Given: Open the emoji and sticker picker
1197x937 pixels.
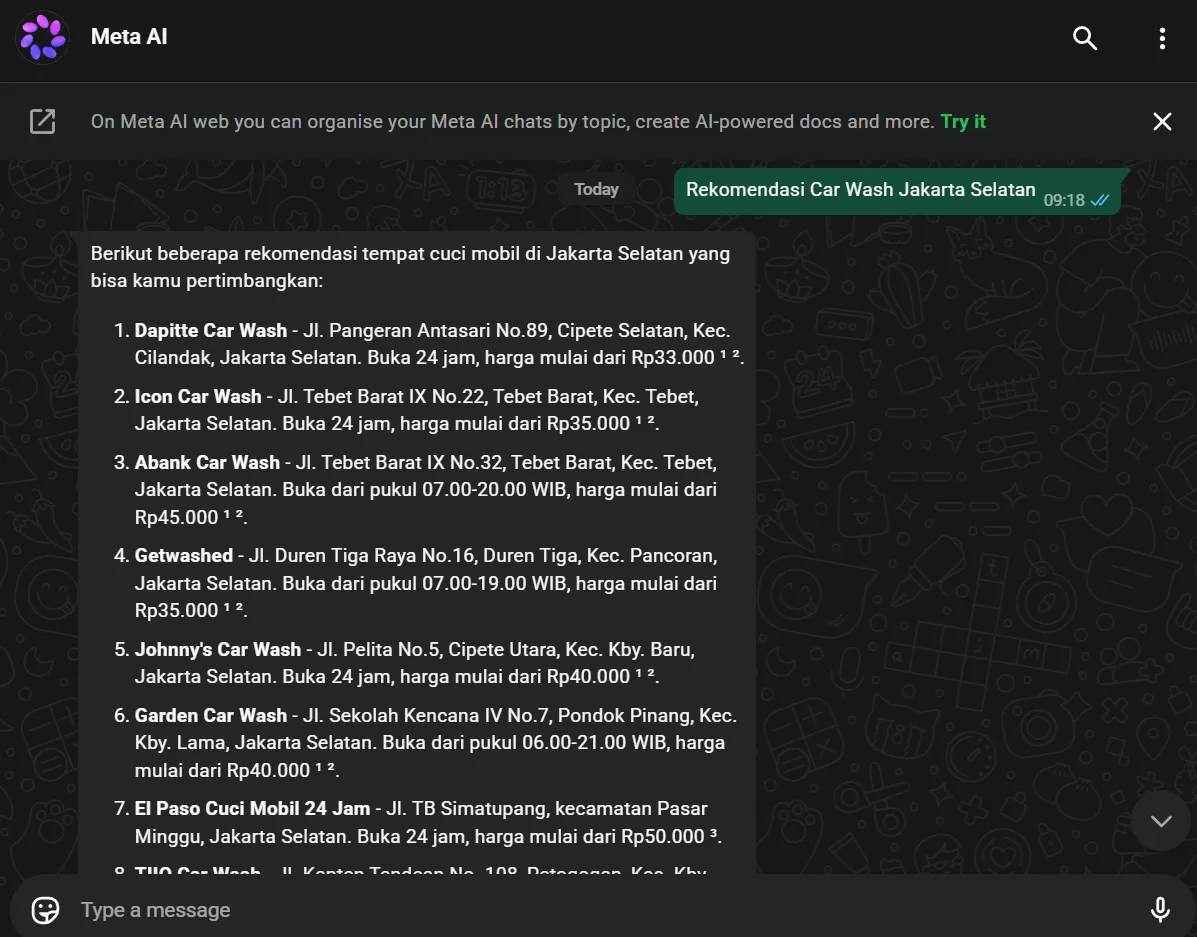Looking at the screenshot, I should point(45,910).
